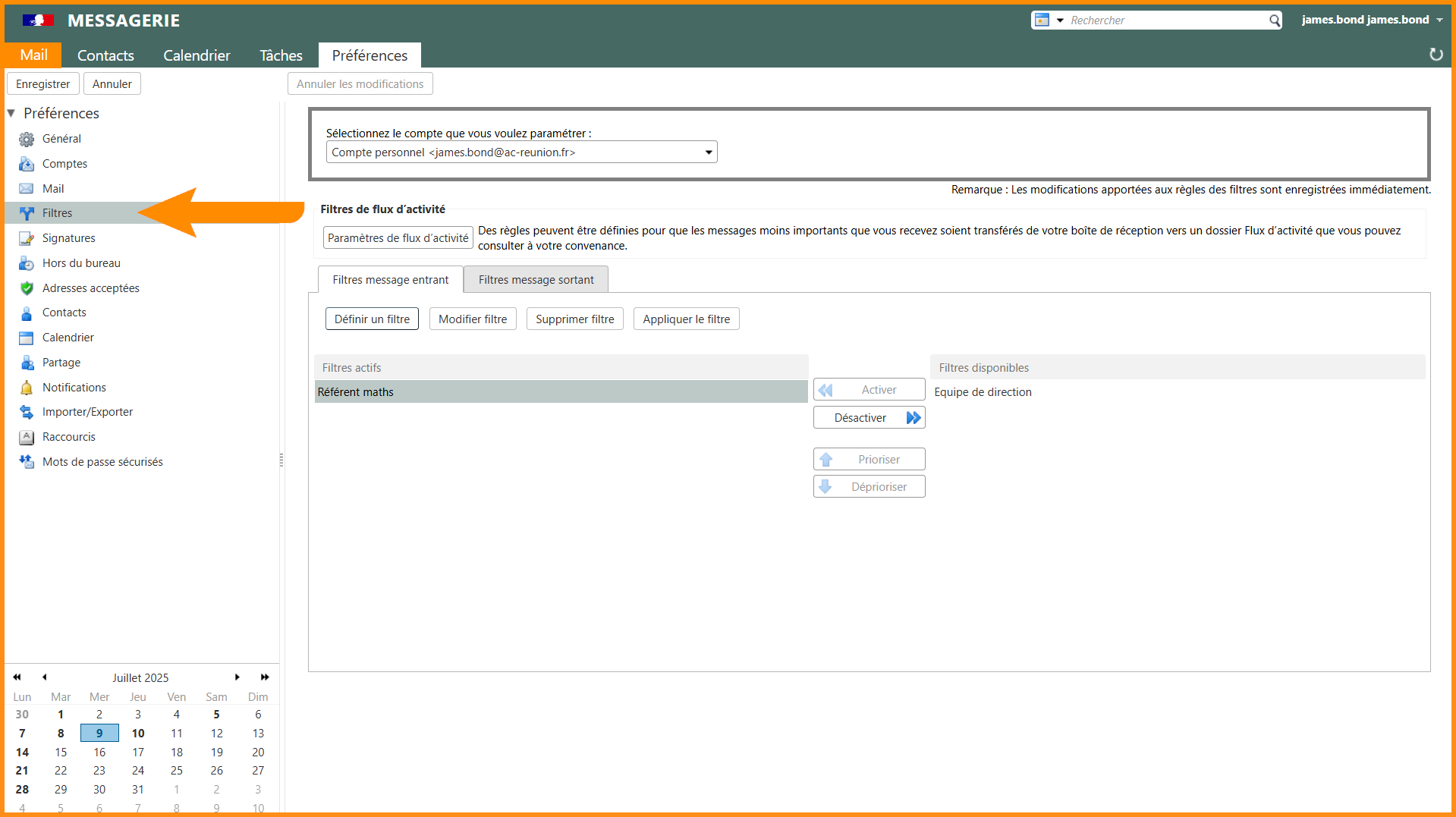This screenshot has height=817, width=1456.
Task: Go to the Calendrier tab
Action: tap(197, 55)
